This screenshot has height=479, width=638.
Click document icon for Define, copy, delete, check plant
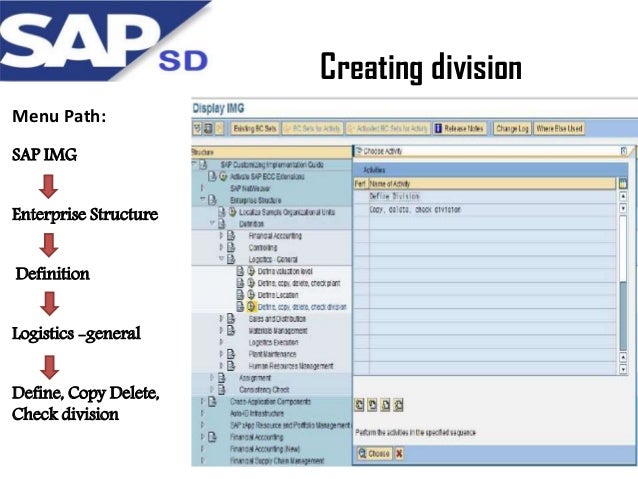pyautogui.click(x=240, y=283)
